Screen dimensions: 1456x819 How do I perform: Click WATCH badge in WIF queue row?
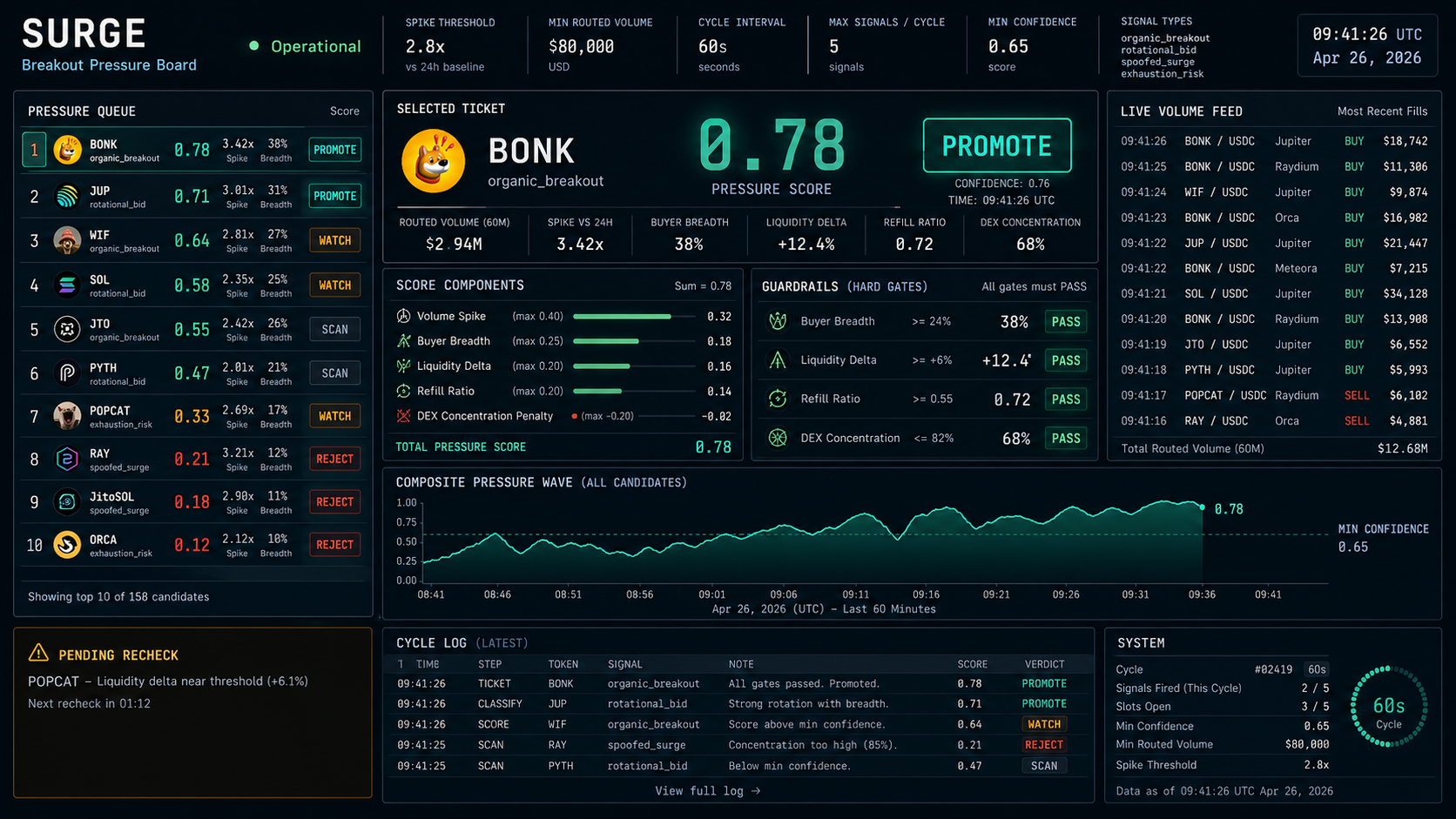click(335, 240)
